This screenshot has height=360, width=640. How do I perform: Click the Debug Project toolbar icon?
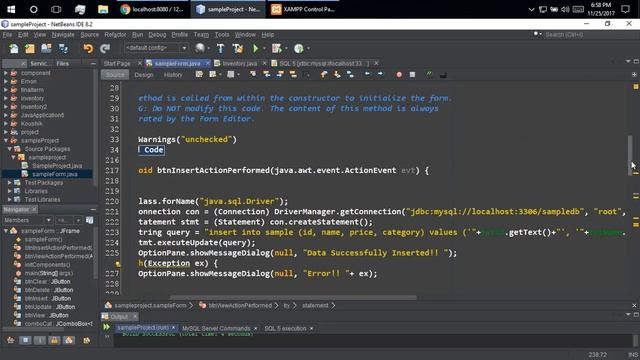[277, 49]
